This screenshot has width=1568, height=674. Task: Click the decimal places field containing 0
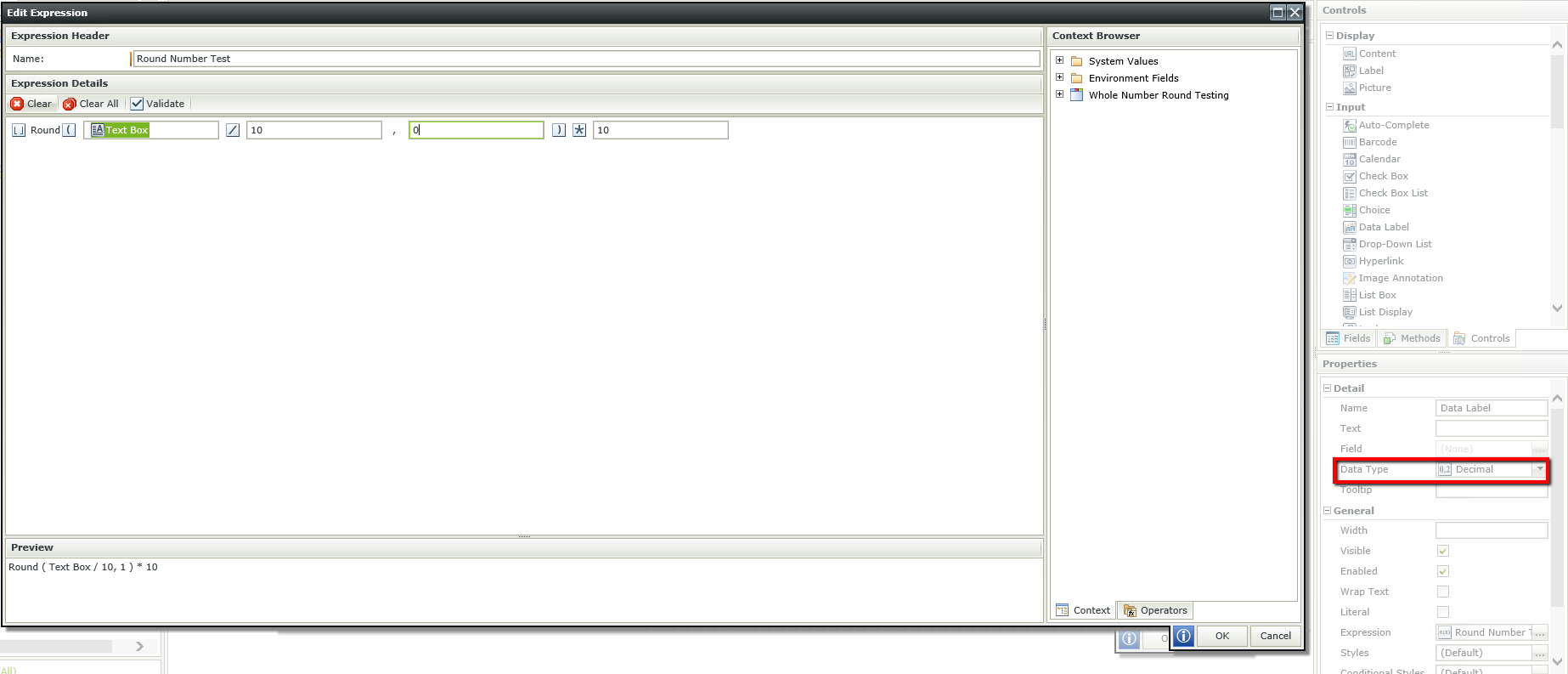click(477, 130)
